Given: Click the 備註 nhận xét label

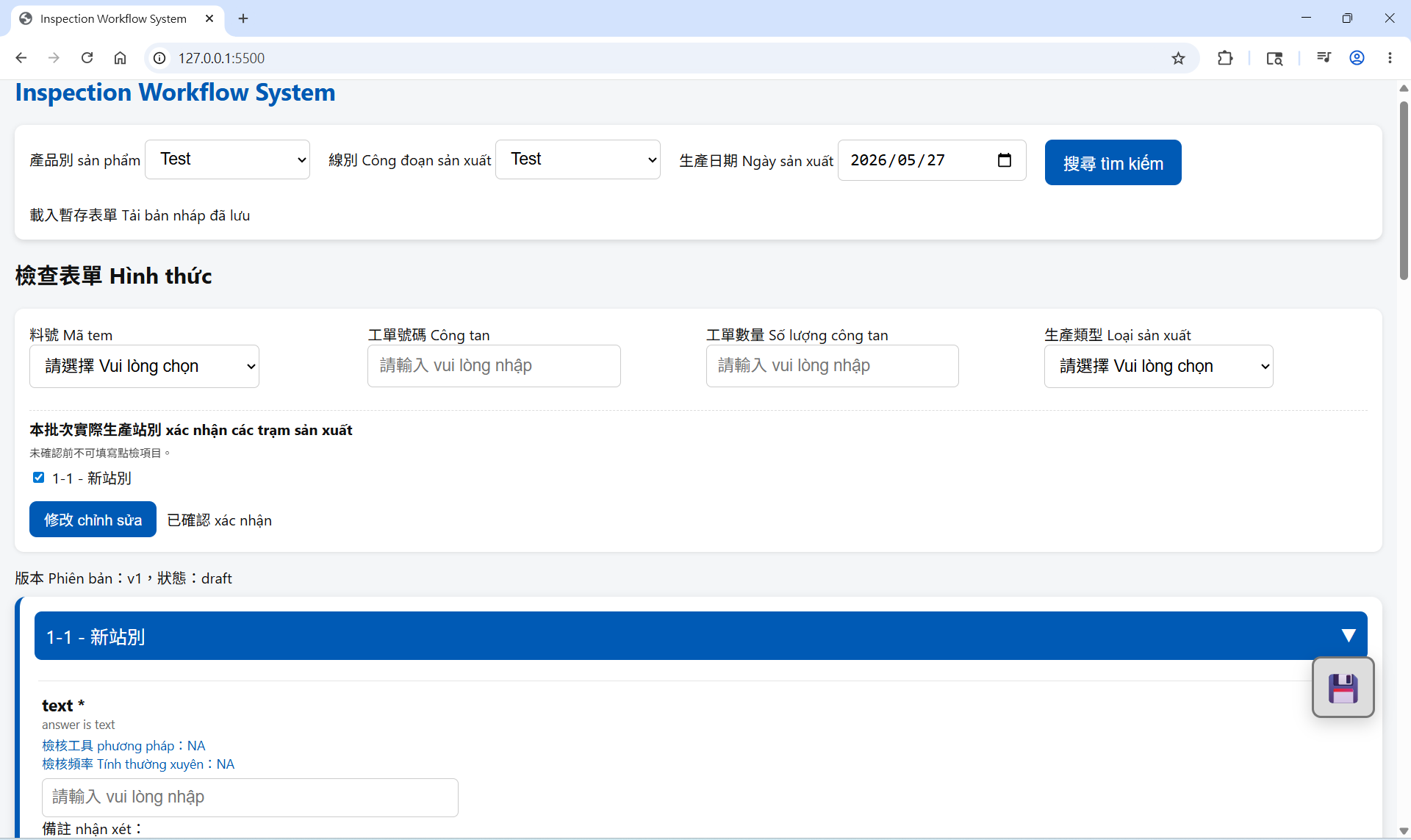Looking at the screenshot, I should (91, 829).
